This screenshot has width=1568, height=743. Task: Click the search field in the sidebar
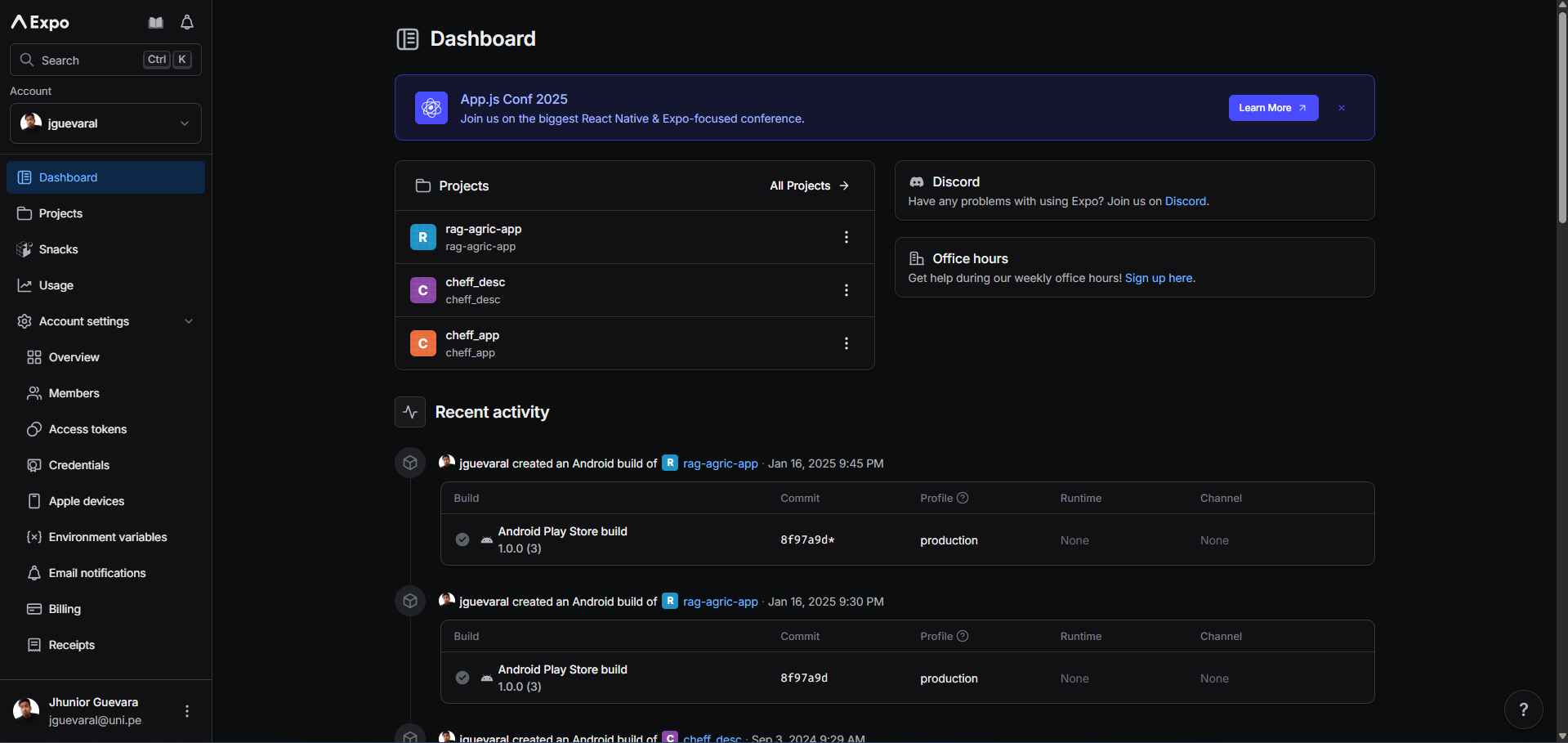click(x=105, y=60)
